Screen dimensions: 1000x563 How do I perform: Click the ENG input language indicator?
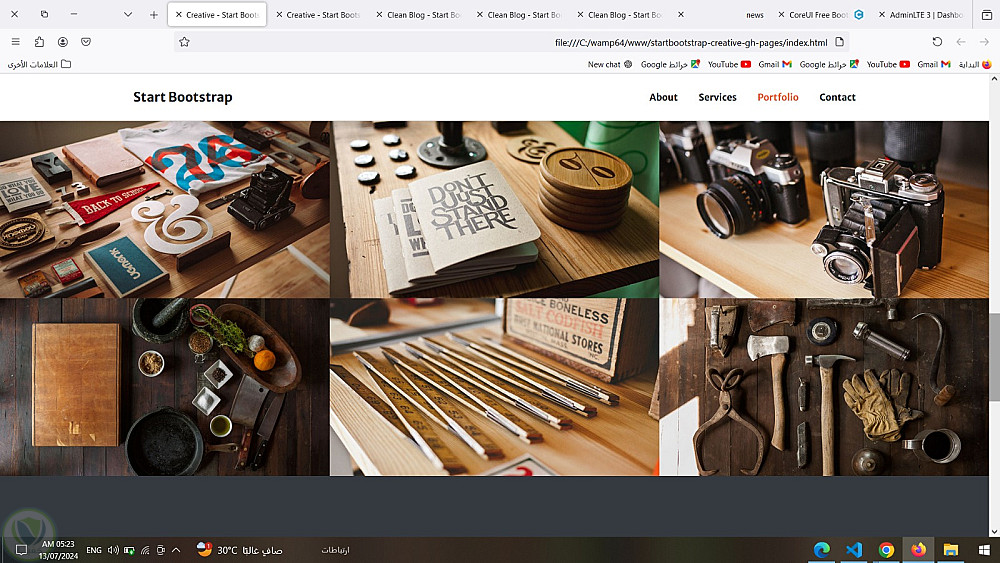tap(94, 550)
